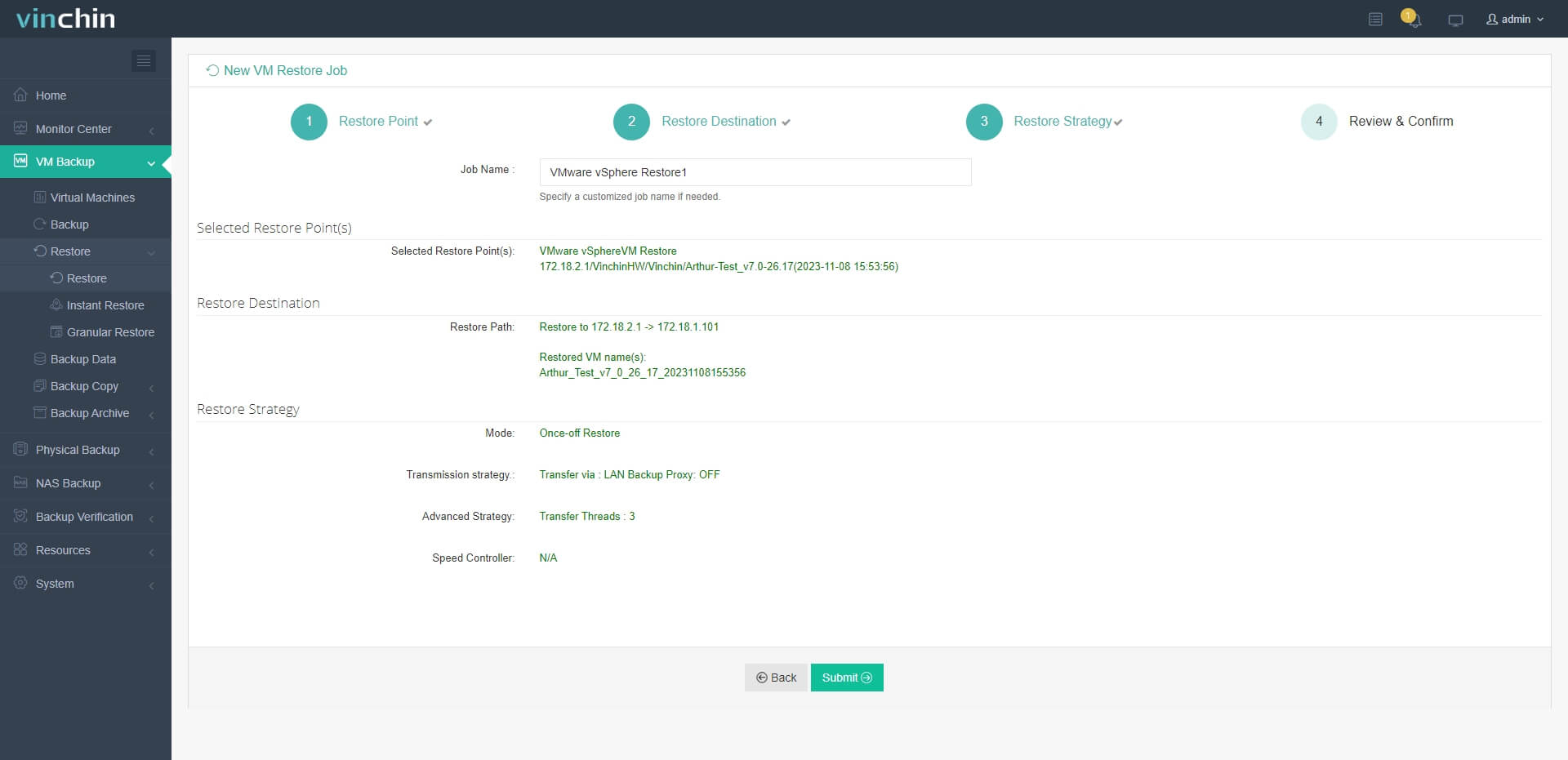Click the Granular Restore icon
The image size is (1568, 760).
pyautogui.click(x=56, y=331)
